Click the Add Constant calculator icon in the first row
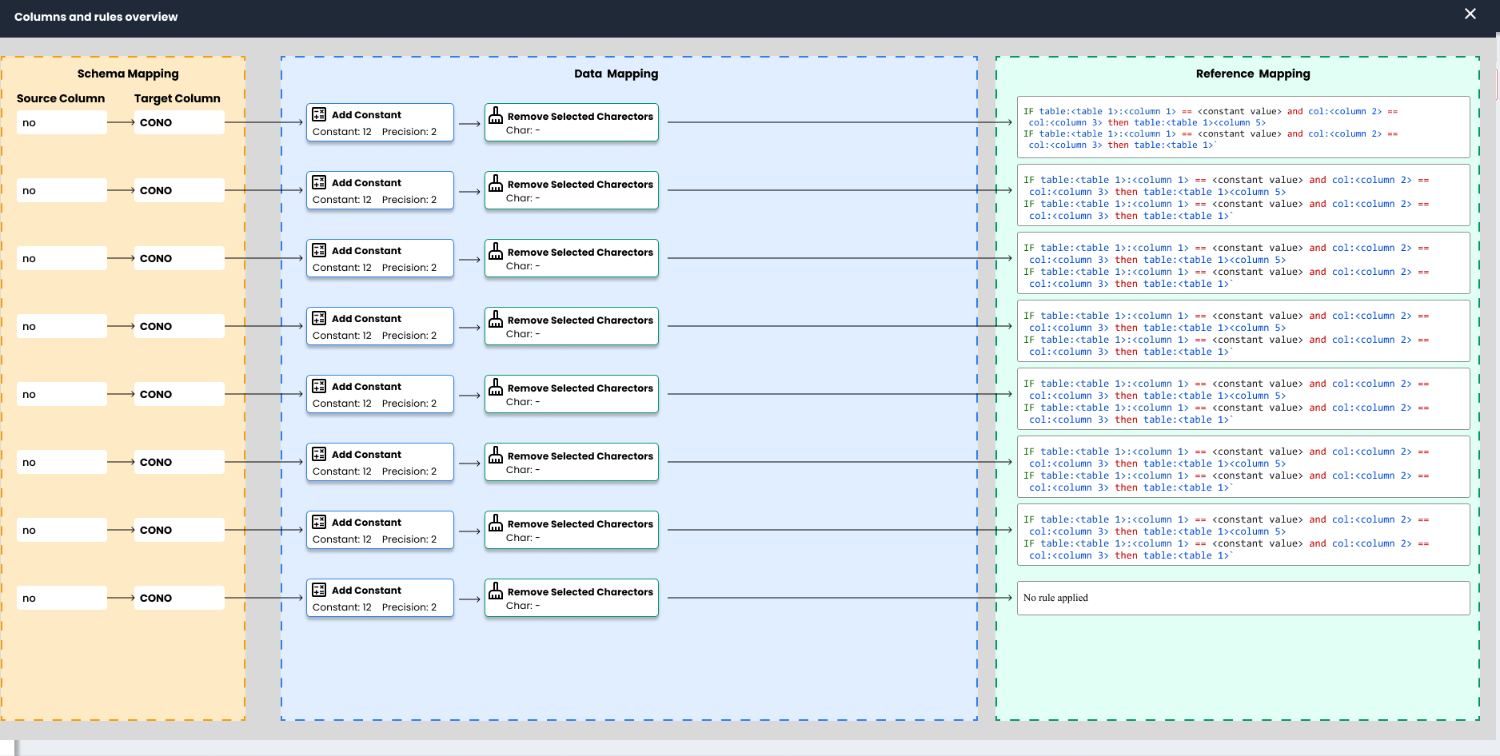This screenshot has width=1500, height=756. [x=319, y=115]
